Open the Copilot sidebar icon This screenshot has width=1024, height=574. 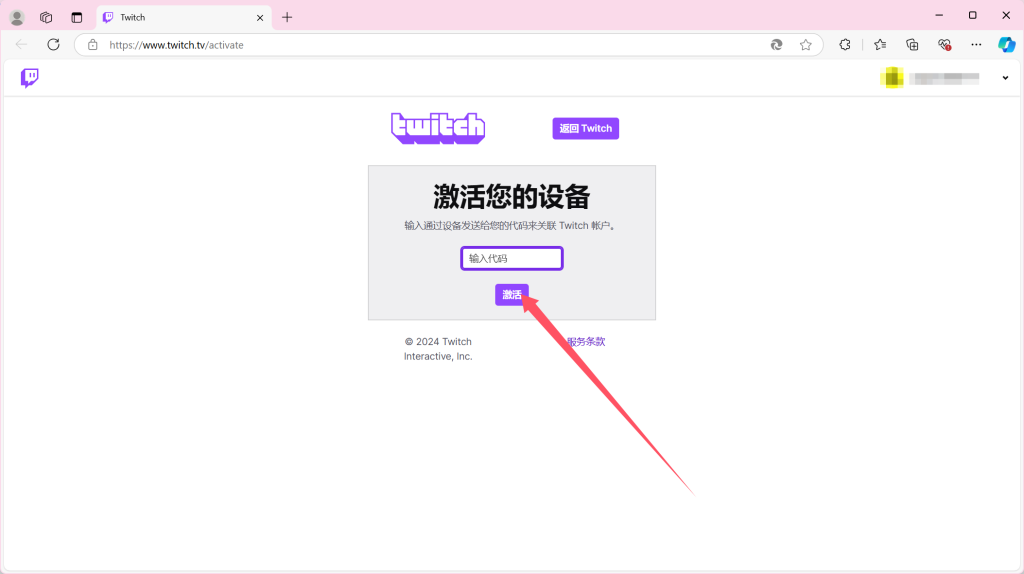click(1006, 44)
